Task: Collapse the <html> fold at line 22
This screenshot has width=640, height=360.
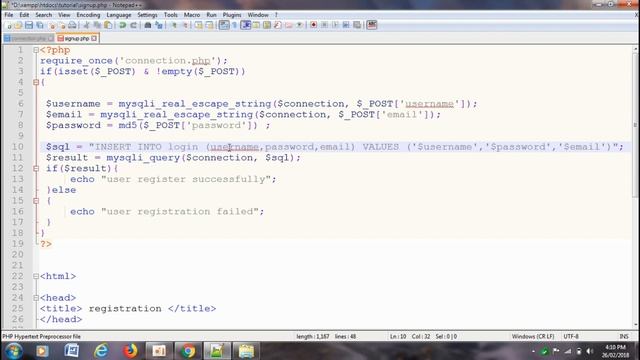Action: pyautogui.click(x=36, y=276)
